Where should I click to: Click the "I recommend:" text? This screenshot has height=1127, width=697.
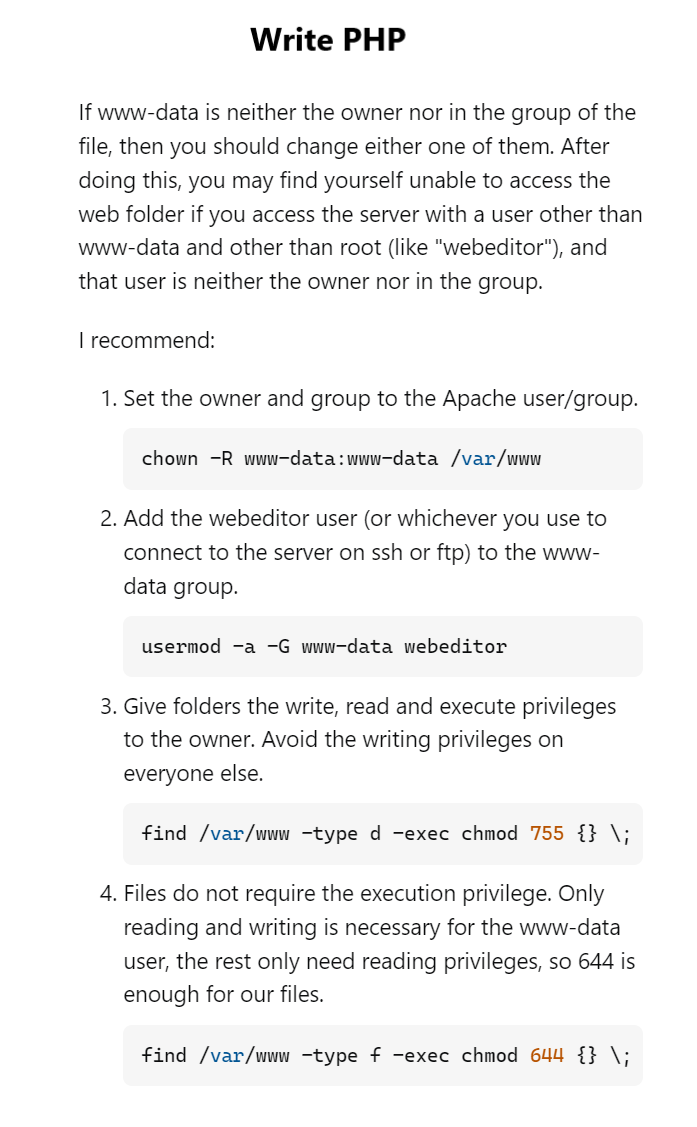(x=147, y=340)
